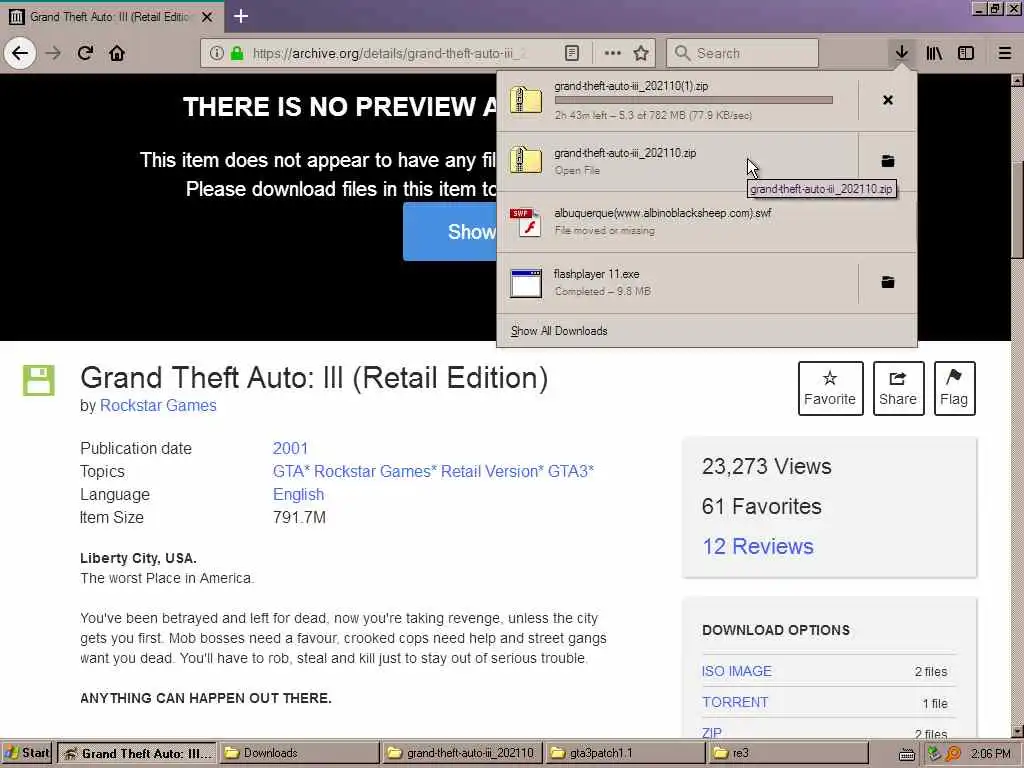
Task: Click the zip icon of grand-theft-auto-iii_202110(1).zip
Action: point(526,100)
